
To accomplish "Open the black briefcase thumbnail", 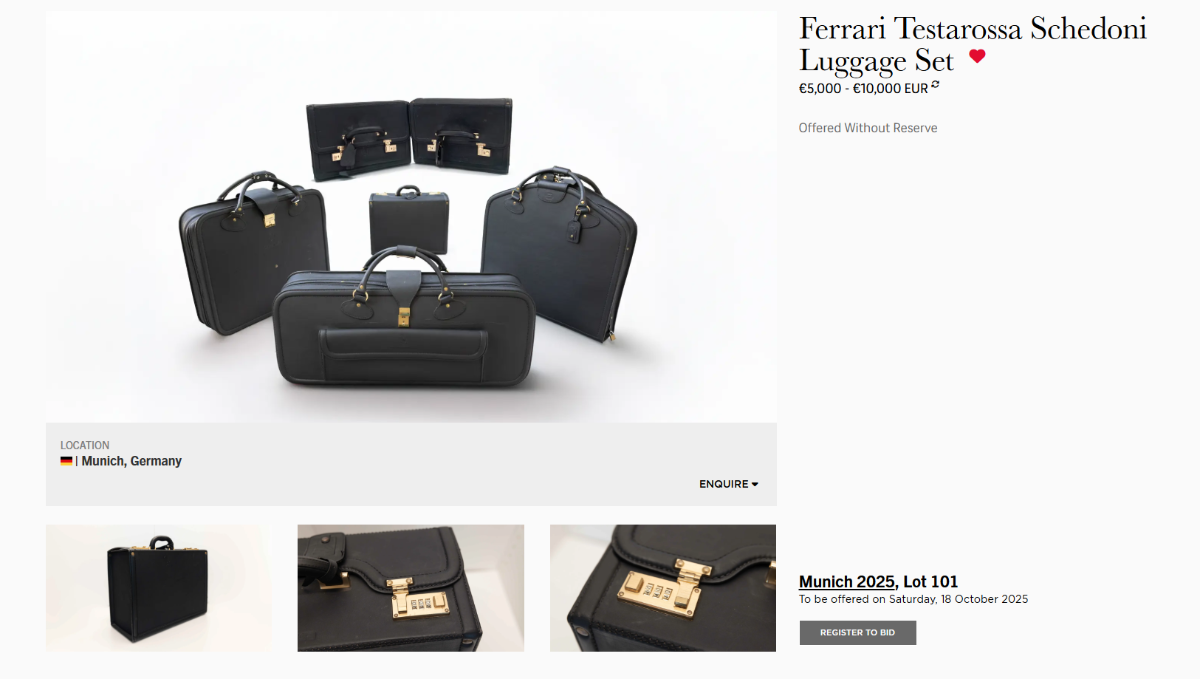I will (x=159, y=588).
